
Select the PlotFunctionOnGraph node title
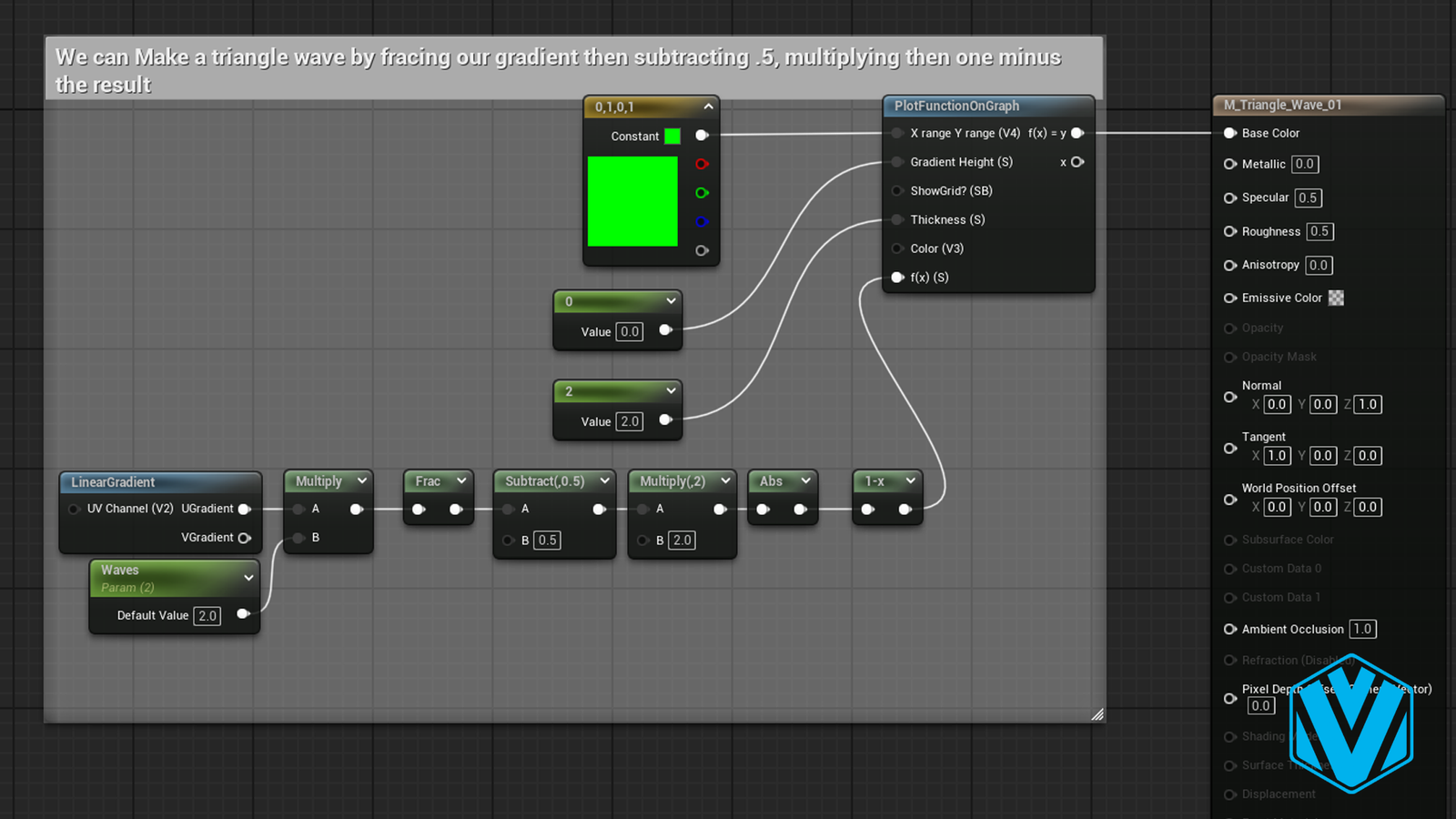pos(956,106)
